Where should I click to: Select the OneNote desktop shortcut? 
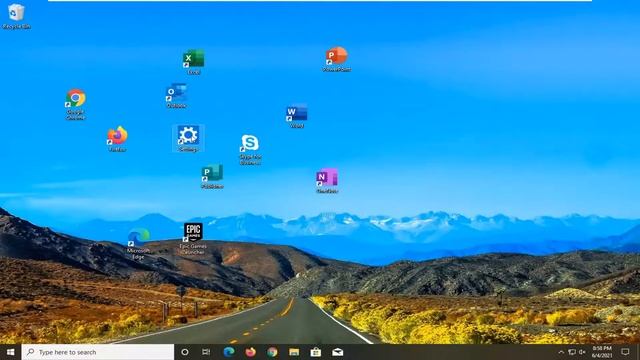pyautogui.click(x=327, y=180)
